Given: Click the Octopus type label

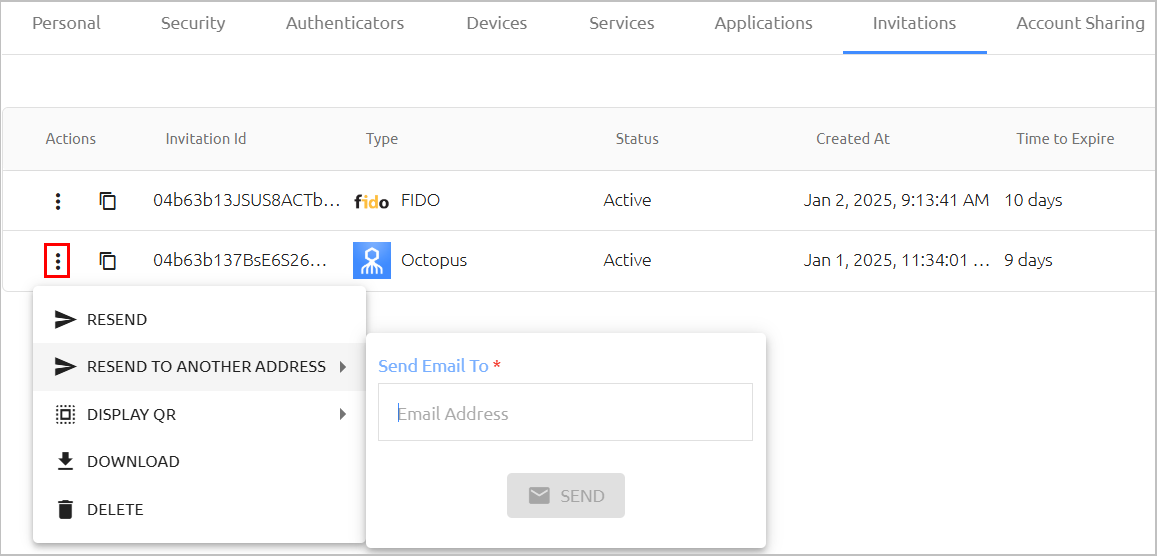Looking at the screenshot, I should pyautogui.click(x=434, y=260).
